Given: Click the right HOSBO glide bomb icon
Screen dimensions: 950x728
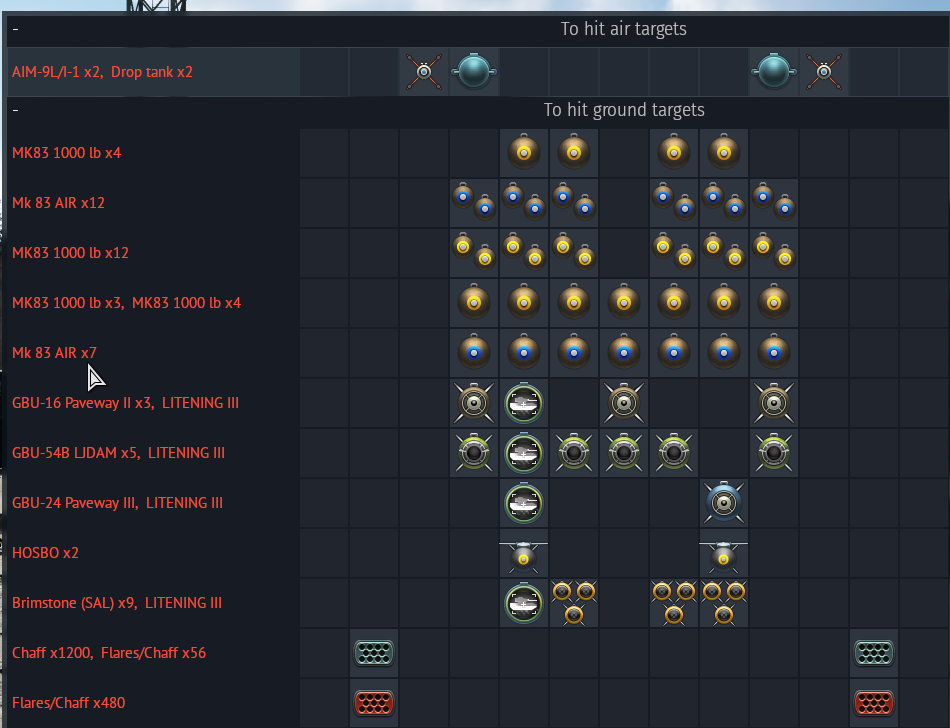Looking at the screenshot, I should click(723, 553).
